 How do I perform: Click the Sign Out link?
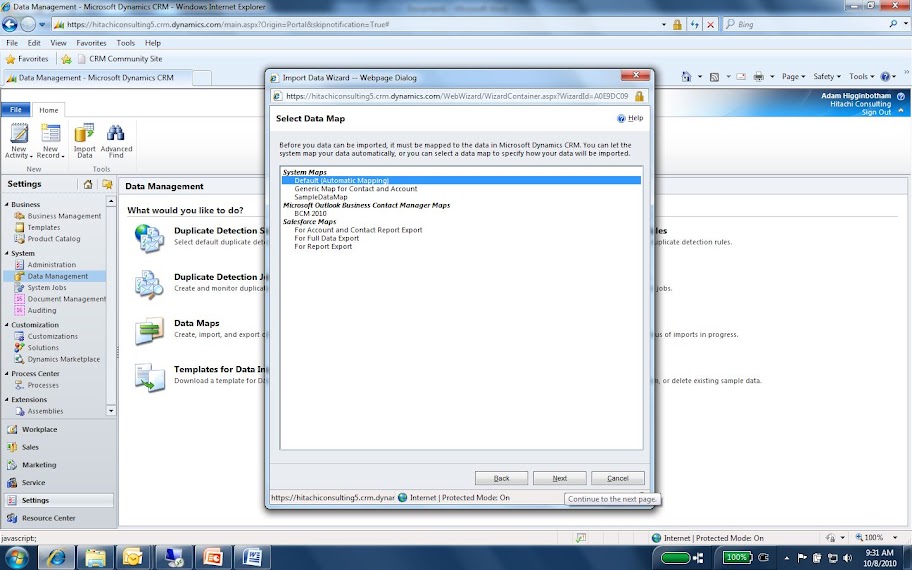coord(876,112)
